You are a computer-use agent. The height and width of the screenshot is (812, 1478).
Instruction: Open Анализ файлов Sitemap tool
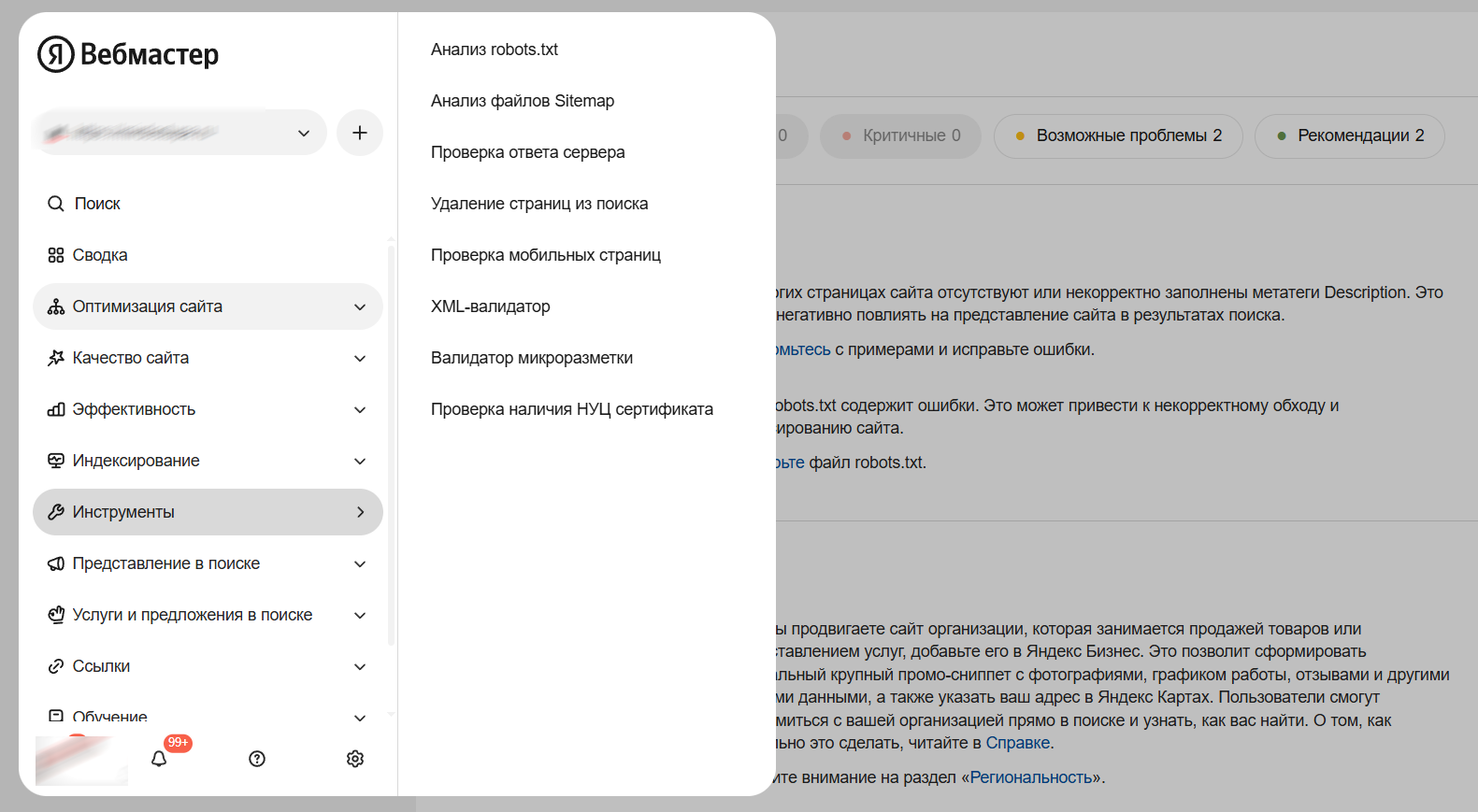[523, 101]
